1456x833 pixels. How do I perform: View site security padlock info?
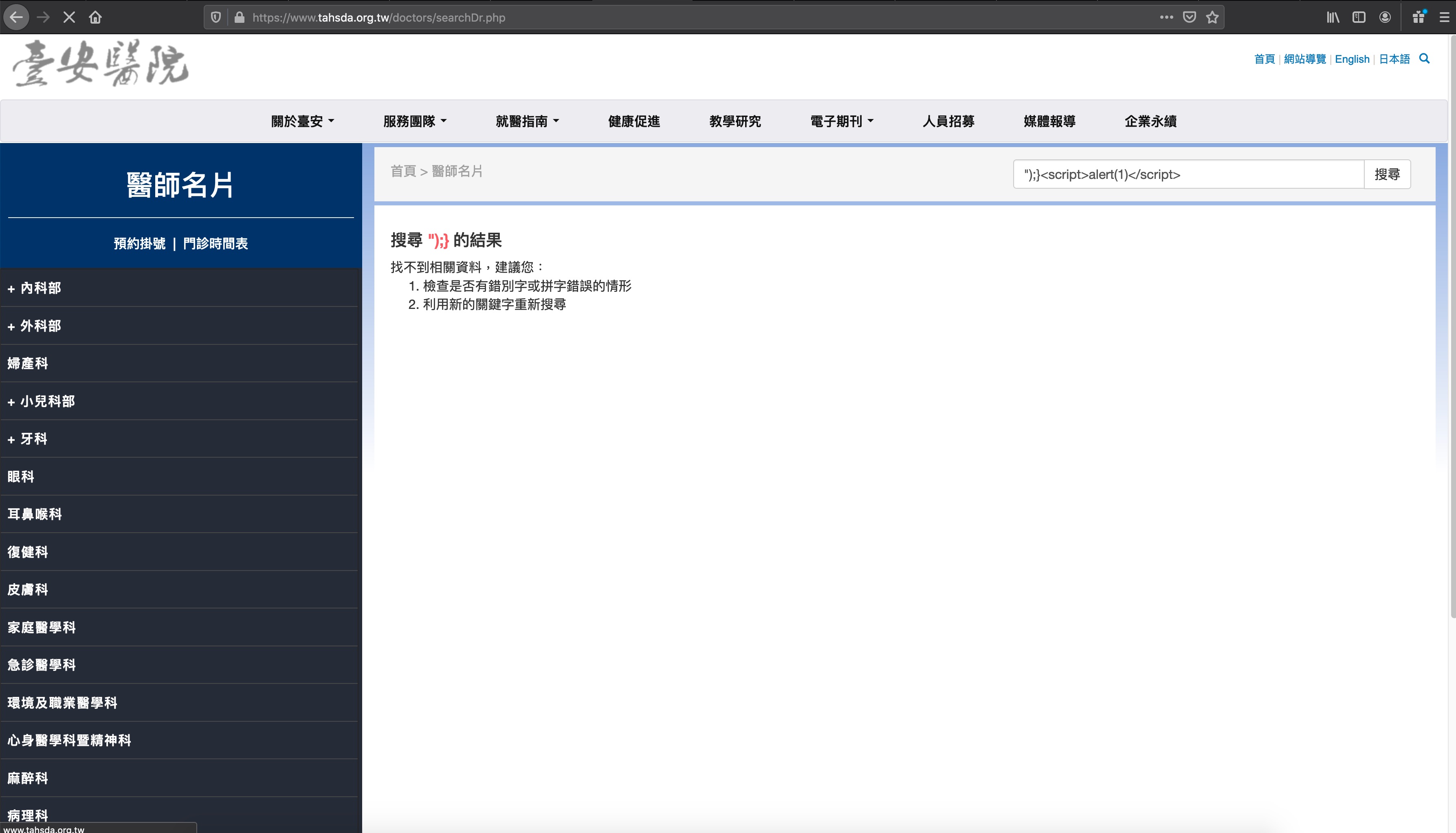tap(240, 17)
